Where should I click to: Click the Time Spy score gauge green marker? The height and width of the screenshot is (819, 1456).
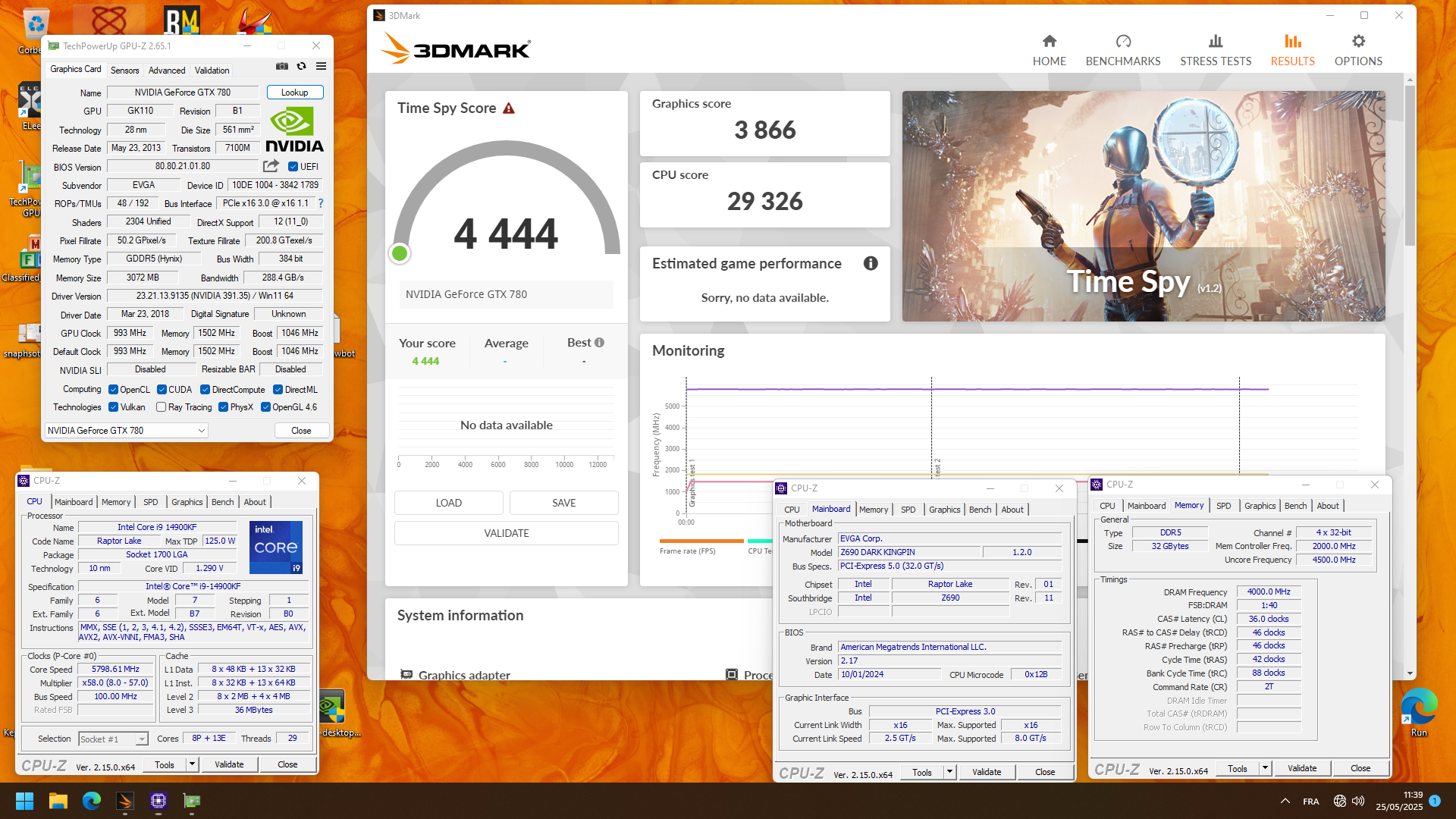coord(400,253)
